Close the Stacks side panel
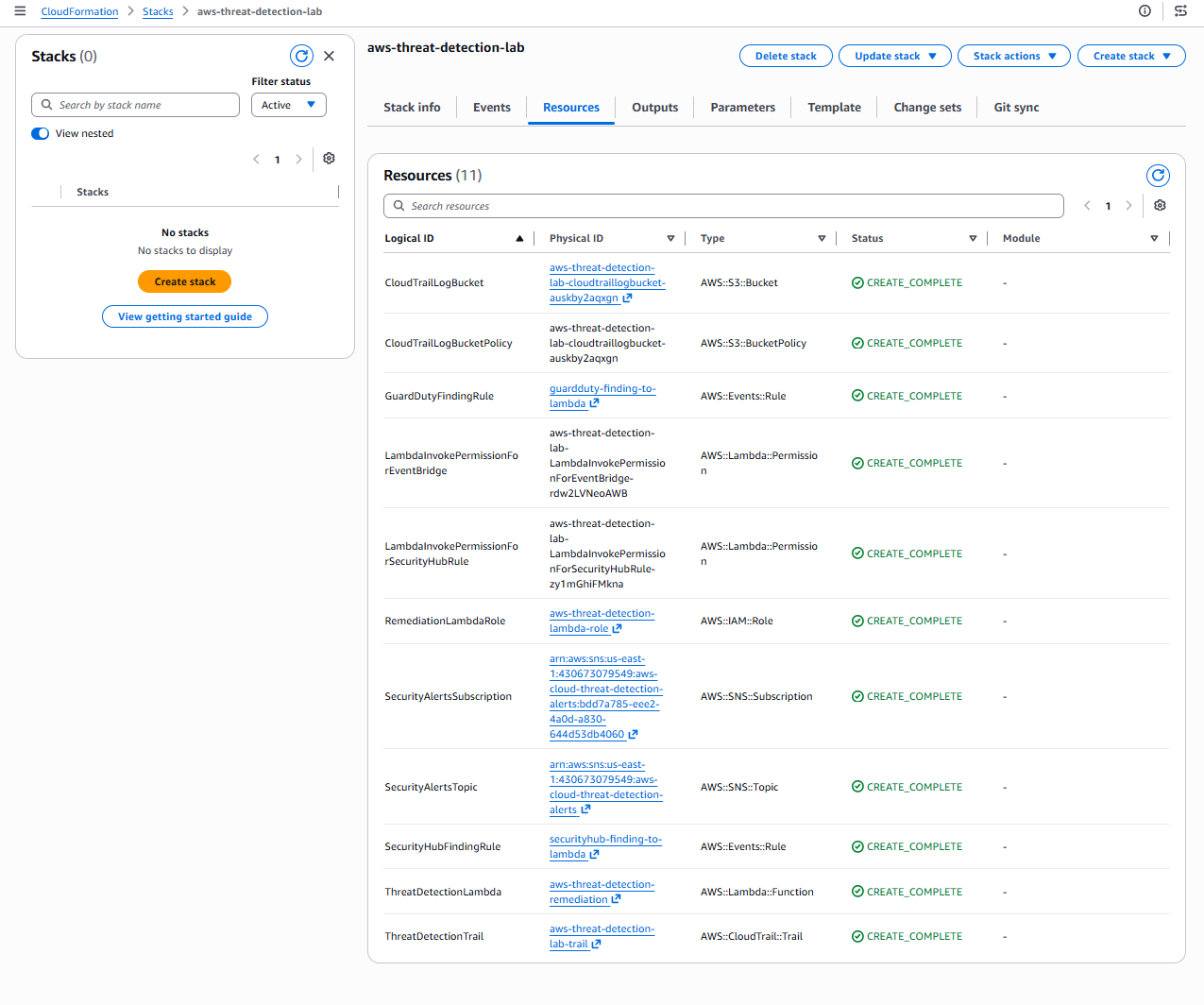The width and height of the screenshot is (1204, 1005). (329, 56)
